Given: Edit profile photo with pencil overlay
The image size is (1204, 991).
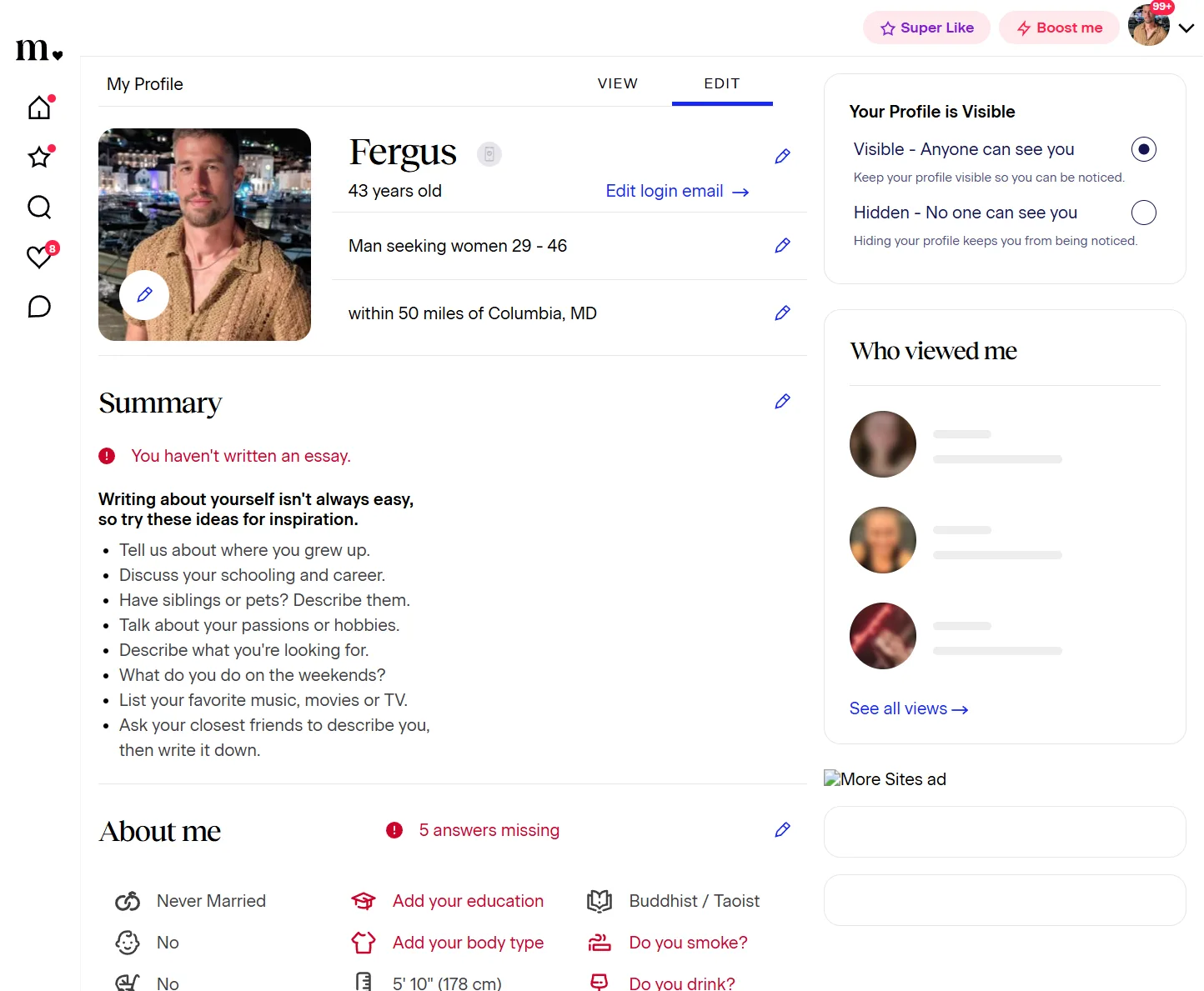Looking at the screenshot, I should coord(144,295).
